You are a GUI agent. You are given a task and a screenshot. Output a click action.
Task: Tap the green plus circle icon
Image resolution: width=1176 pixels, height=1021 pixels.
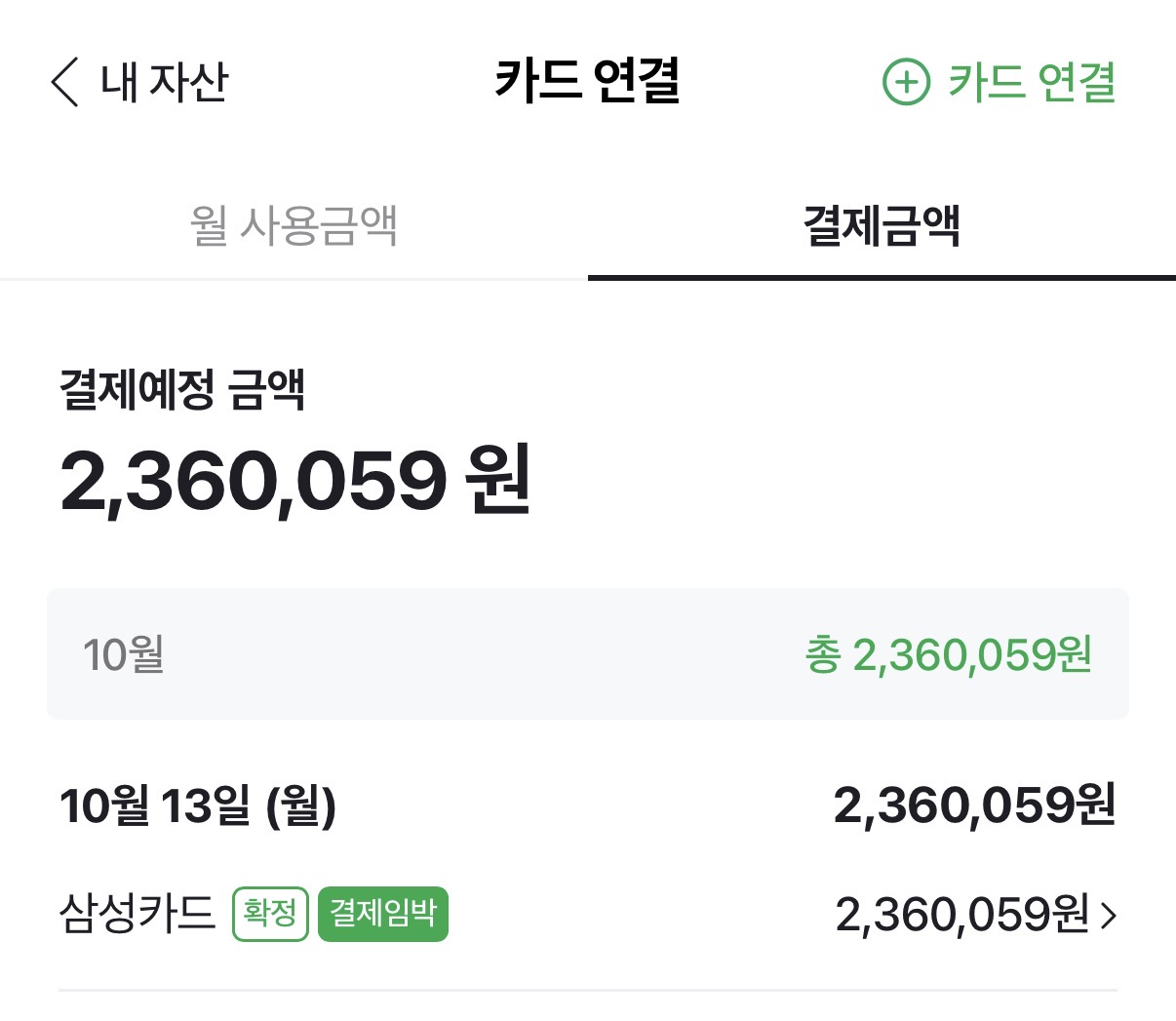click(x=906, y=82)
